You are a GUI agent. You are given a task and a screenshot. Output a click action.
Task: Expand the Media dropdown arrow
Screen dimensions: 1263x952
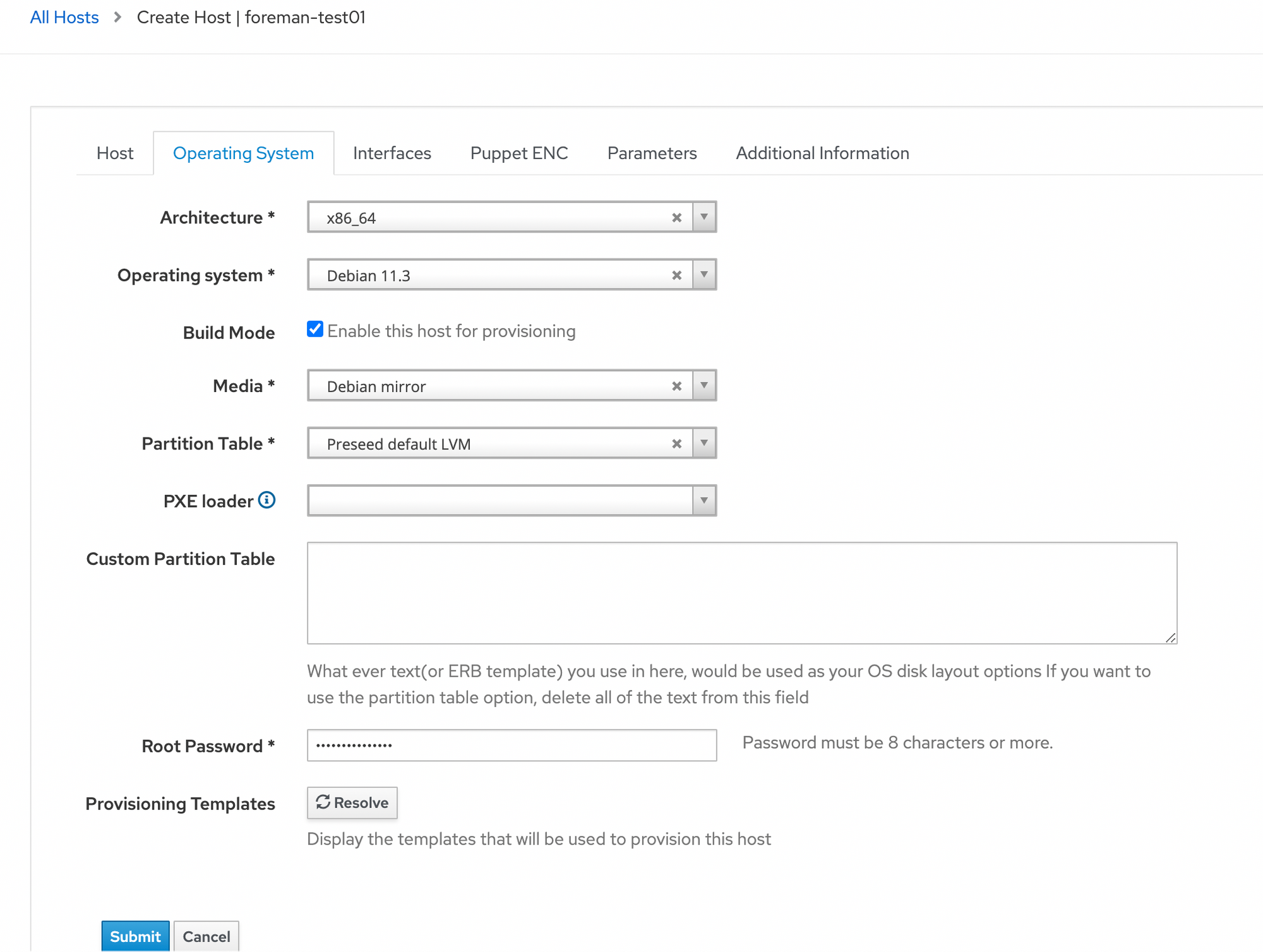pos(704,386)
